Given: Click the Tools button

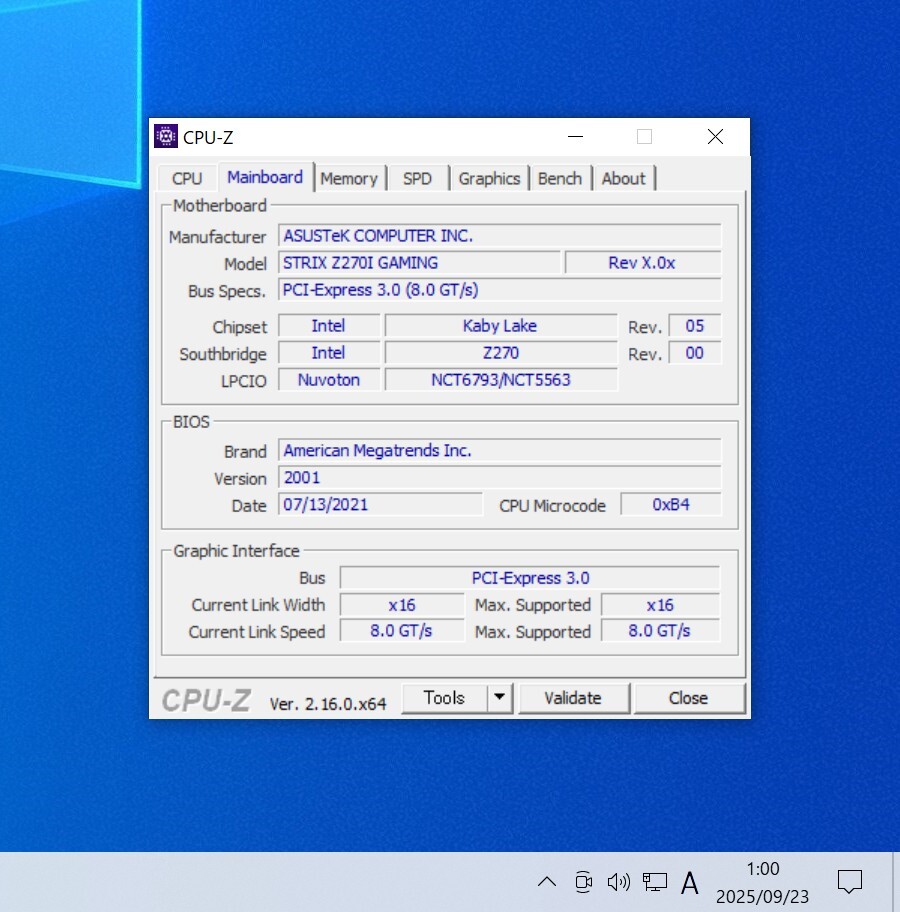Looking at the screenshot, I should pos(444,698).
